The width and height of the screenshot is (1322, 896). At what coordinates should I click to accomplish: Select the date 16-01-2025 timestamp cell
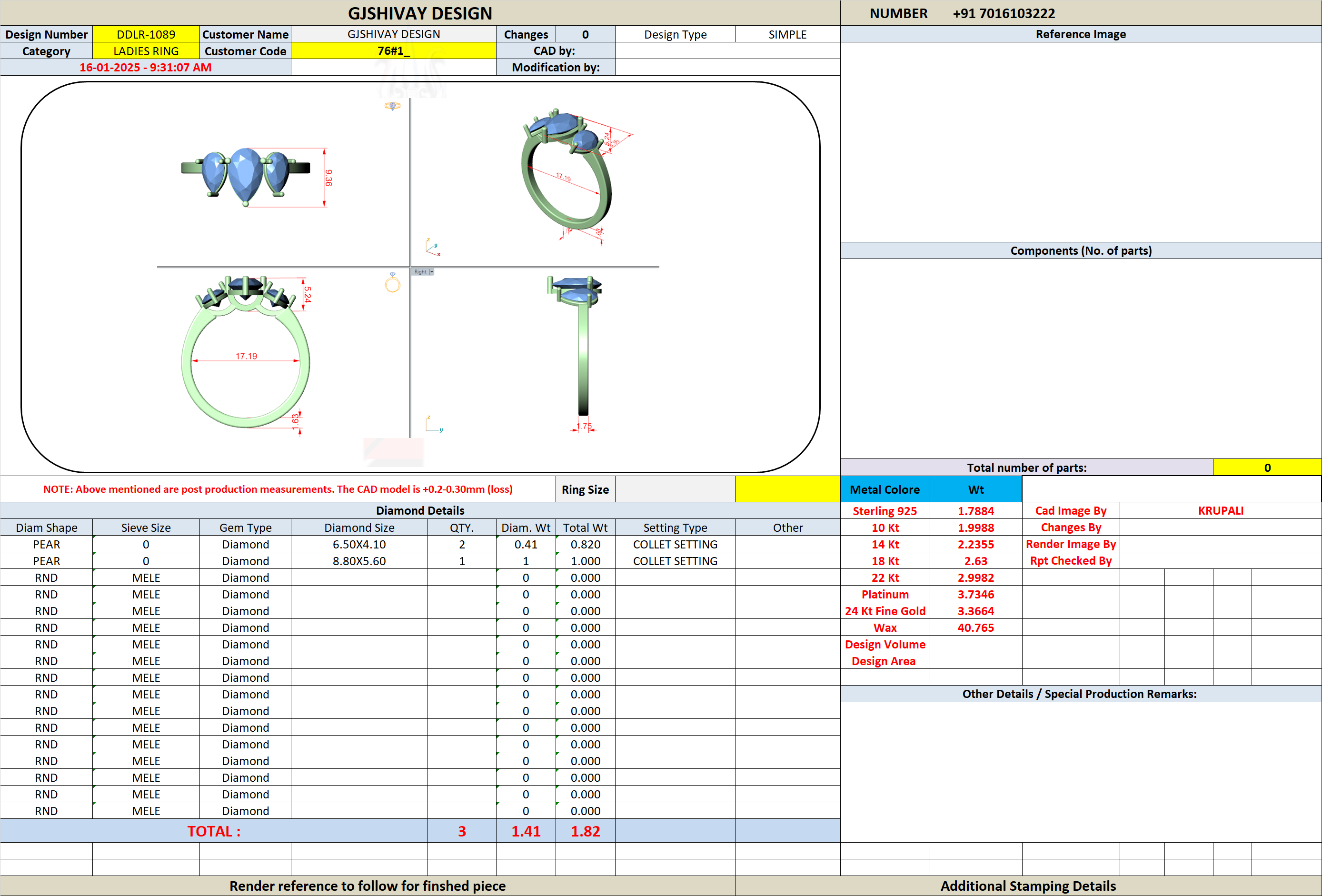click(x=145, y=67)
